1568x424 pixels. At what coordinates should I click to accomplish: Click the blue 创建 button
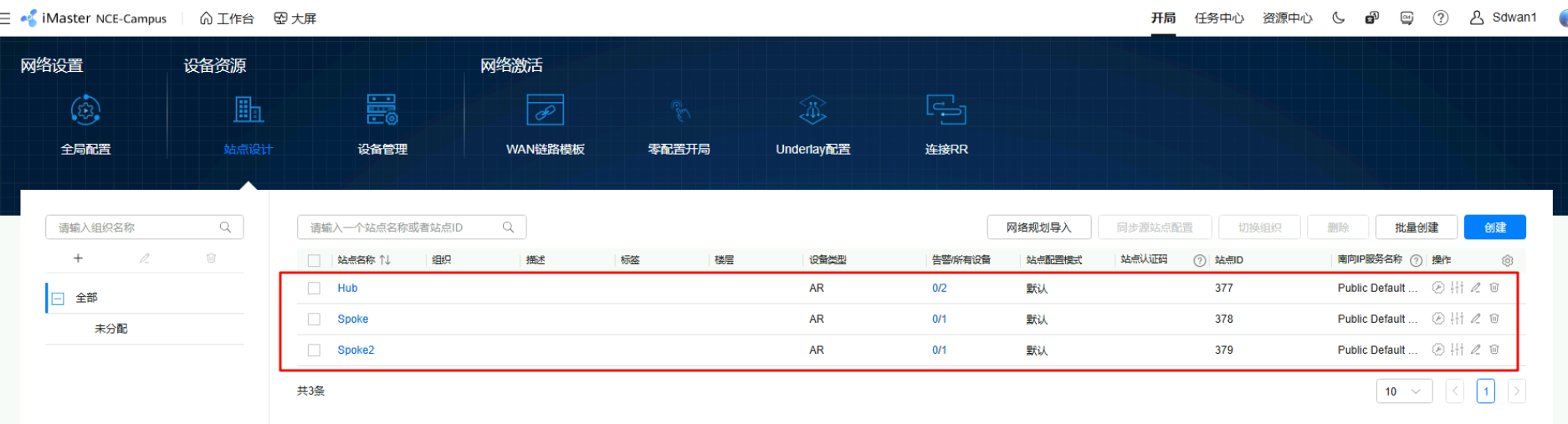tap(1494, 227)
